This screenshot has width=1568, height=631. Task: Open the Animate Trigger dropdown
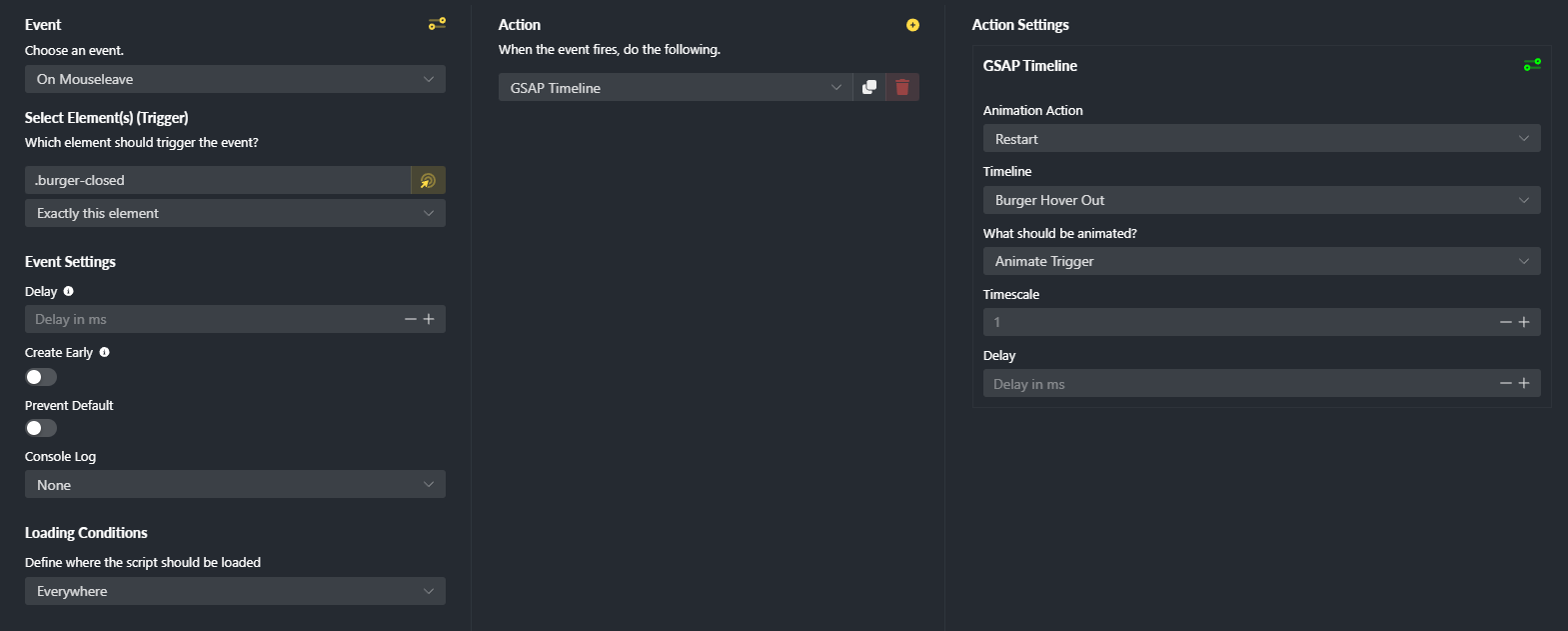tap(1261, 261)
